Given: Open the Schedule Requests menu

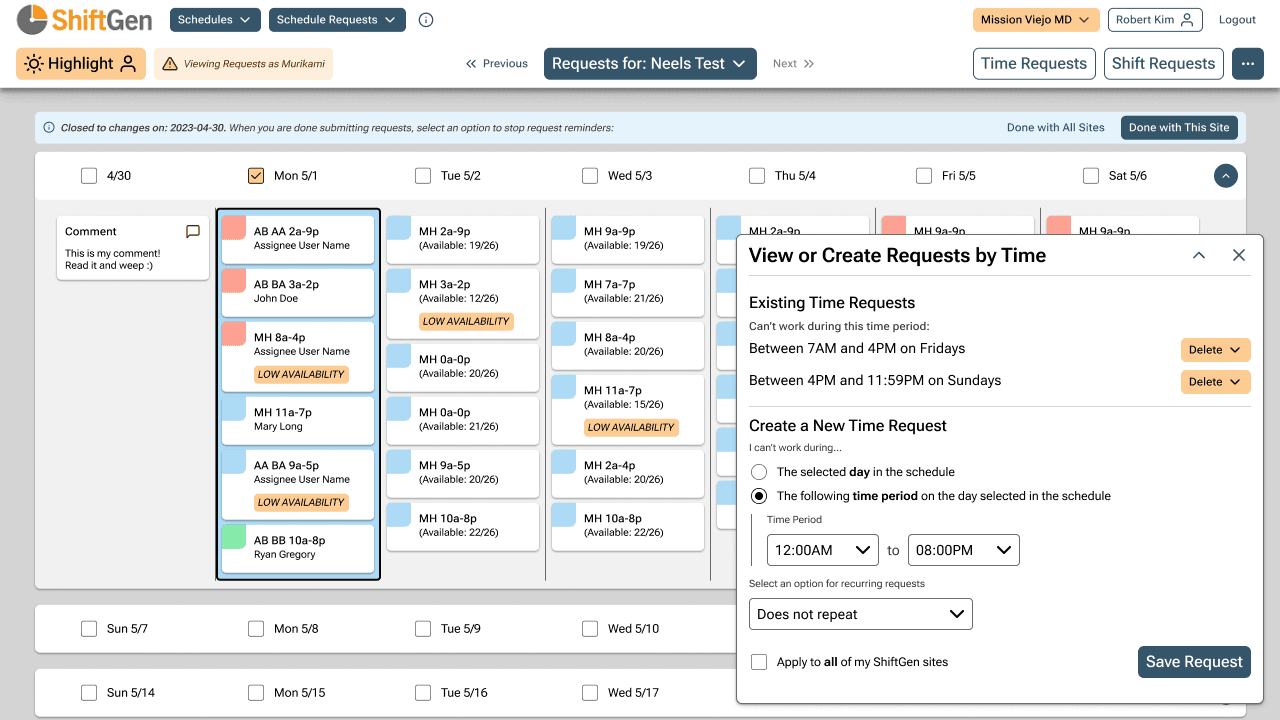Looking at the screenshot, I should point(337,20).
